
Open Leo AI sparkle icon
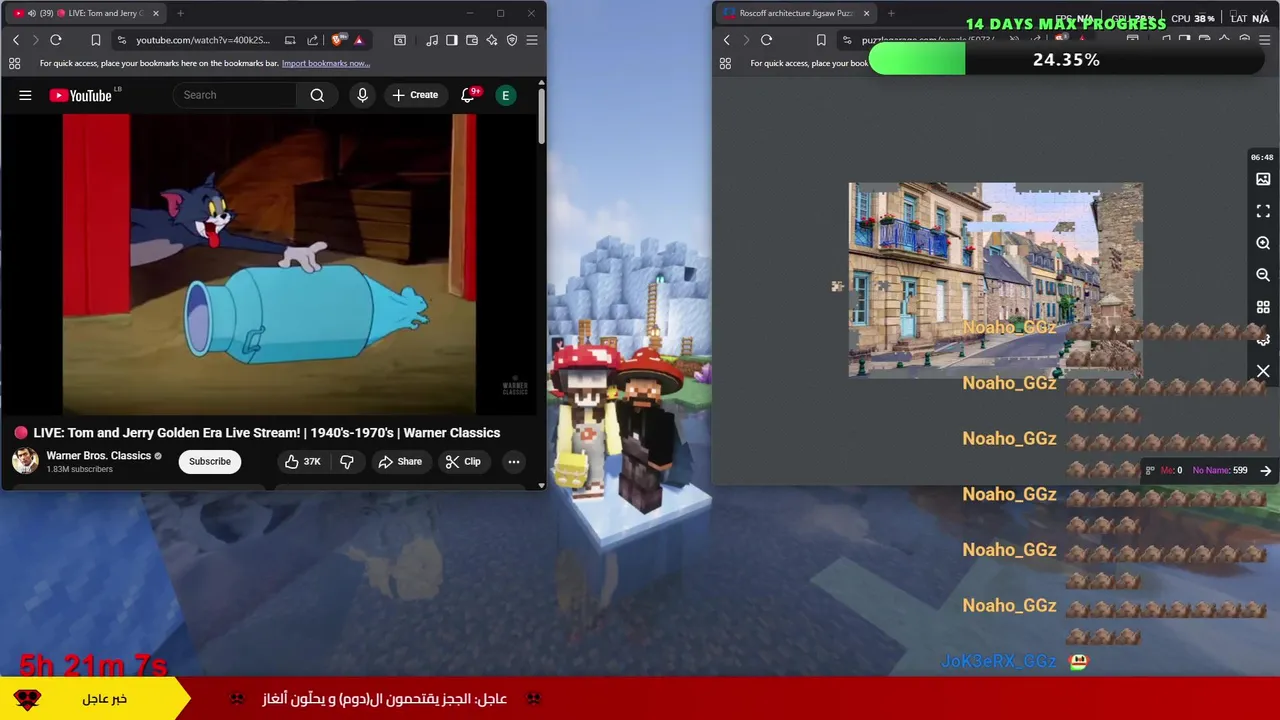(x=492, y=40)
